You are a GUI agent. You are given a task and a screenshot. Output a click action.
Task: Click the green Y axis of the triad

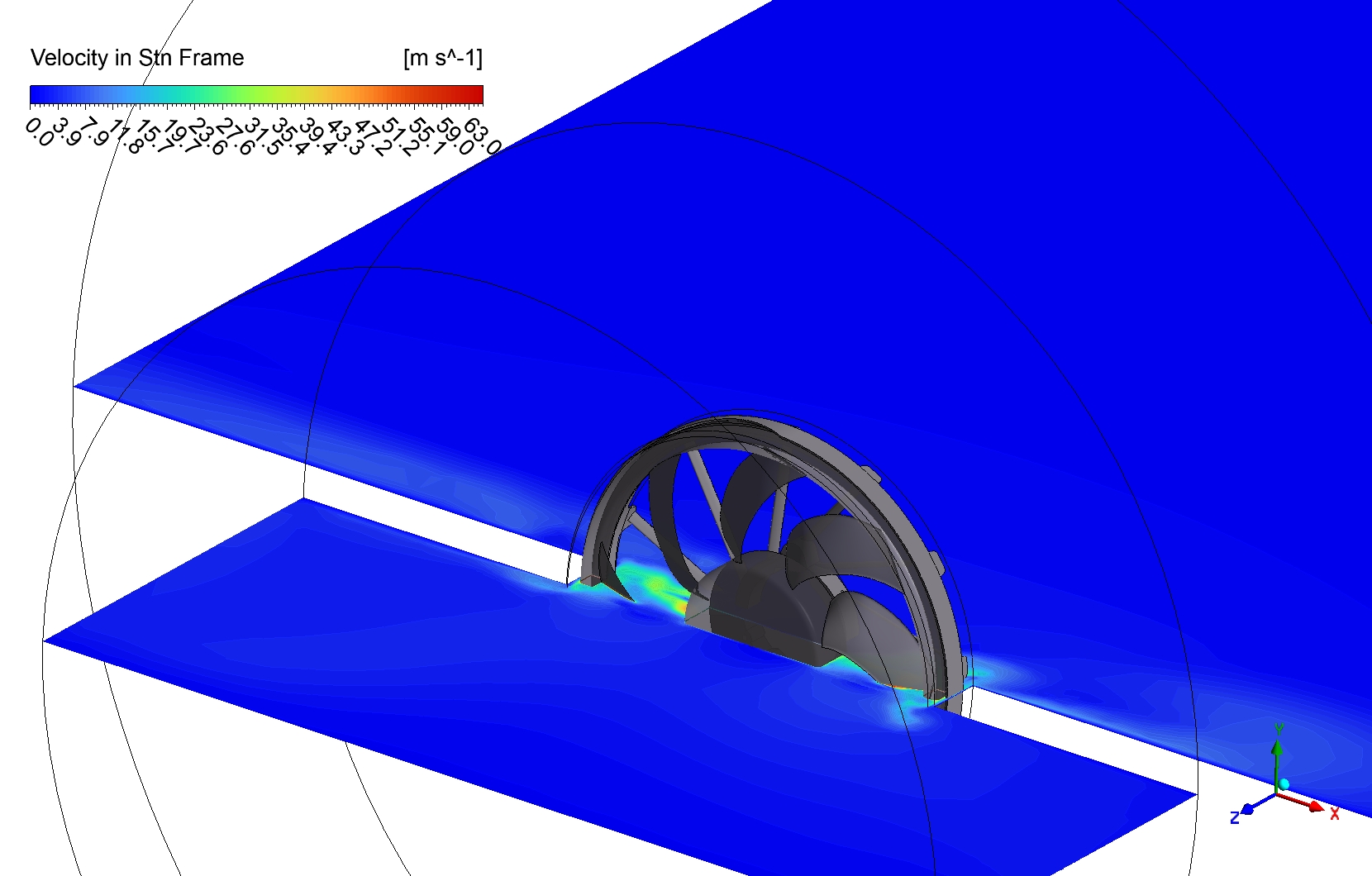point(1278,764)
